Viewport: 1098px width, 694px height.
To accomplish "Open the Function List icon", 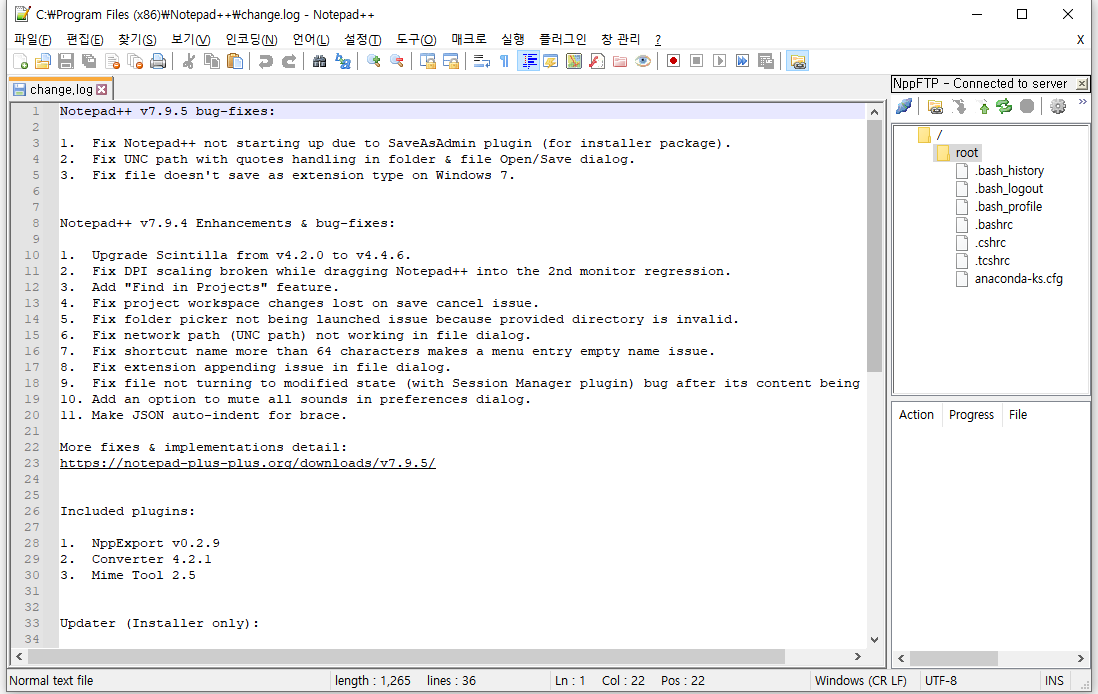I will coord(597,62).
